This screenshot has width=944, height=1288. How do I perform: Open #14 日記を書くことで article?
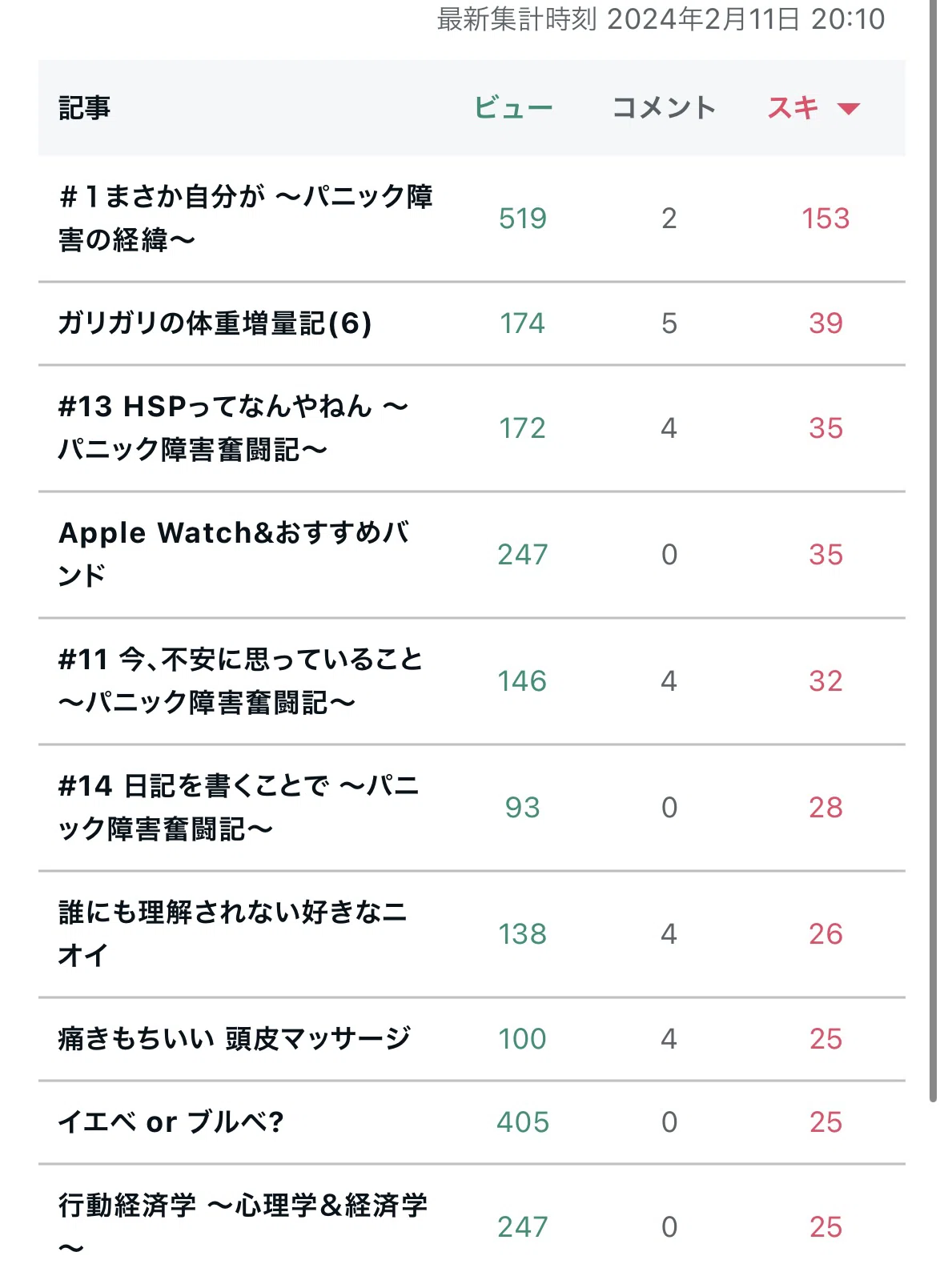[239, 807]
